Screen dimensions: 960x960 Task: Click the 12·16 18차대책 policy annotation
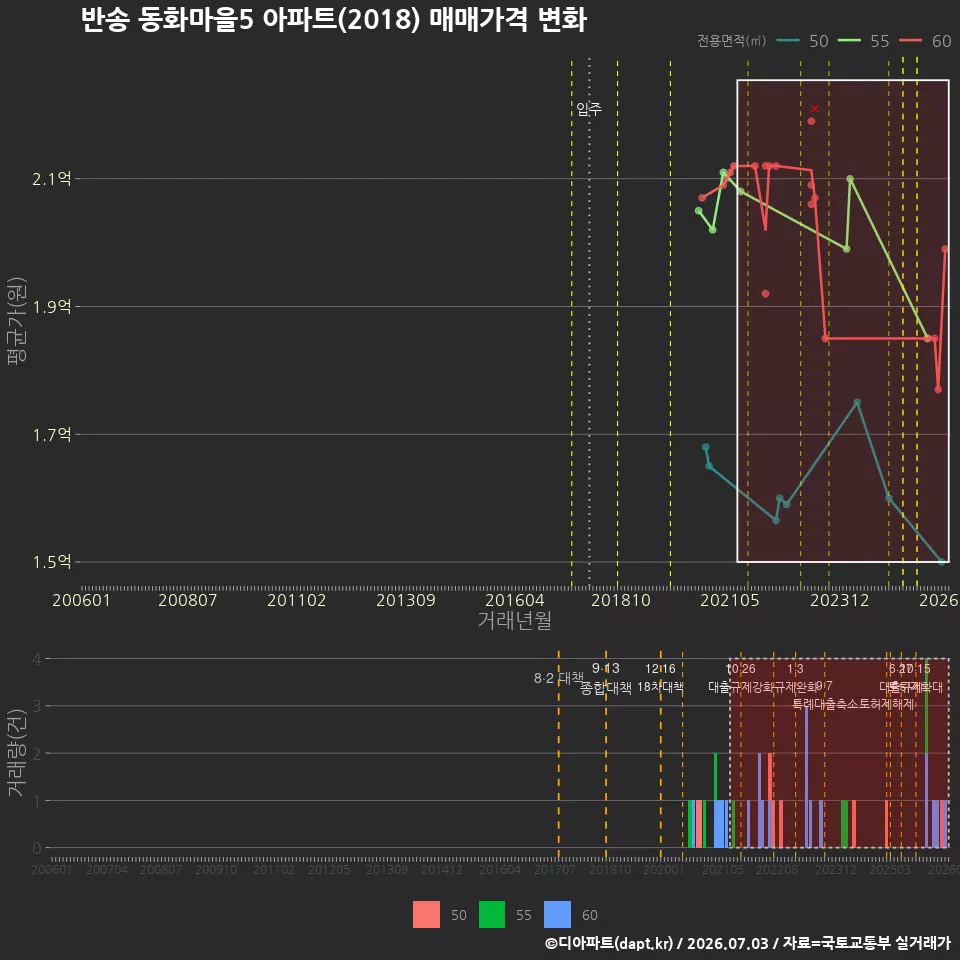pyautogui.click(x=660, y=678)
